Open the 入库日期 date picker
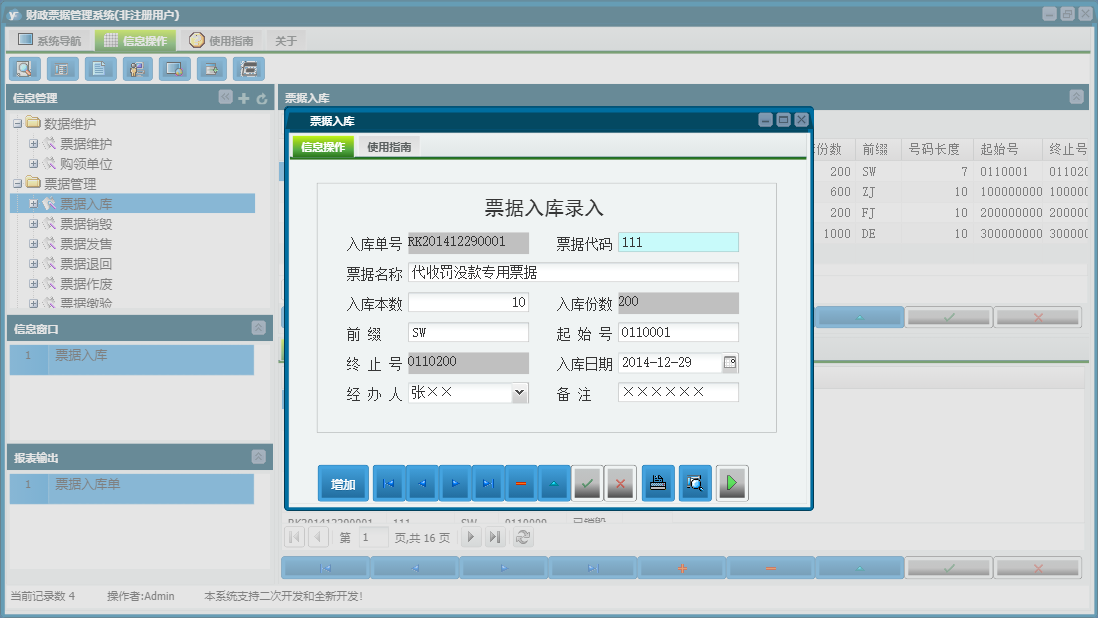Viewport: 1098px width, 618px height. point(731,362)
